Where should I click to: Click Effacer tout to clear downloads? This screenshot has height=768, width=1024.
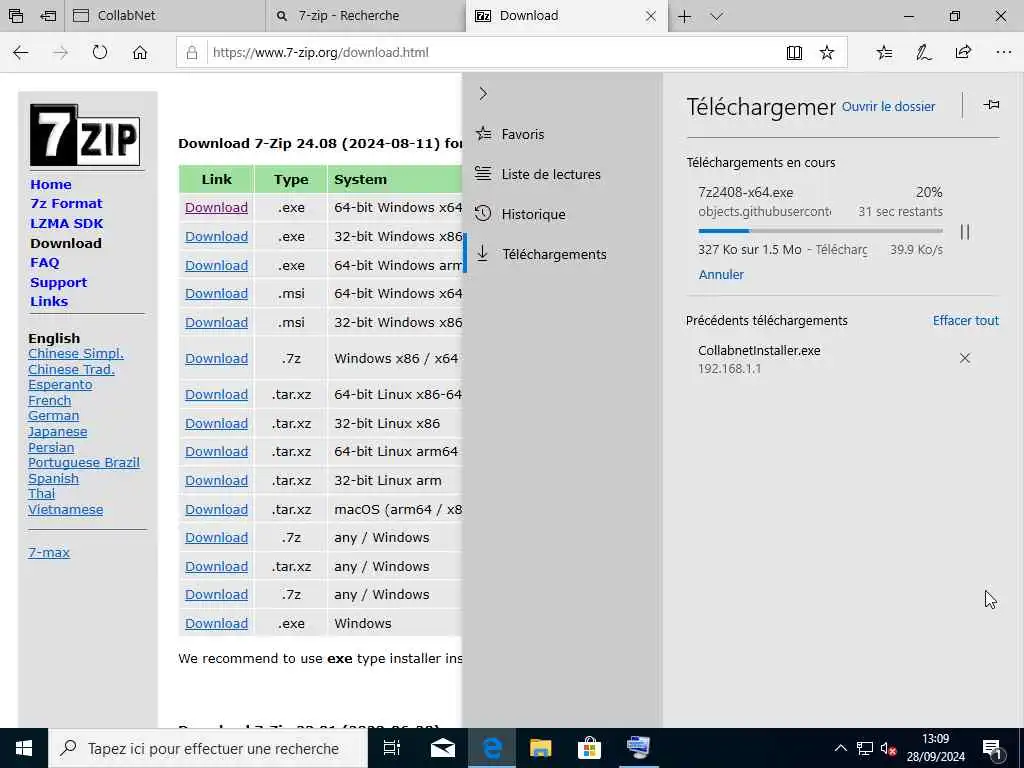click(x=965, y=321)
